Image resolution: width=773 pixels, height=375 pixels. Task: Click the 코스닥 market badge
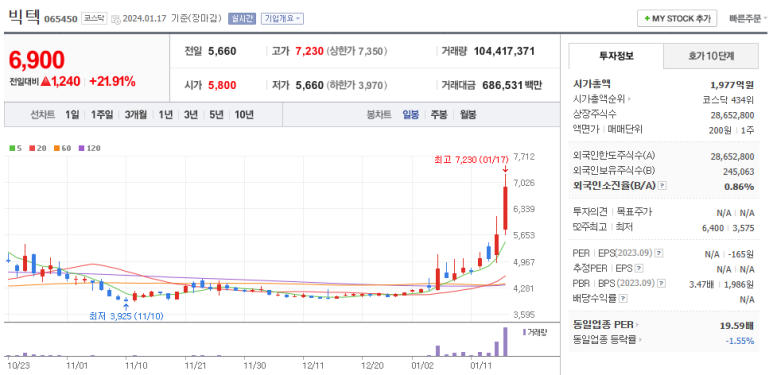click(94, 19)
